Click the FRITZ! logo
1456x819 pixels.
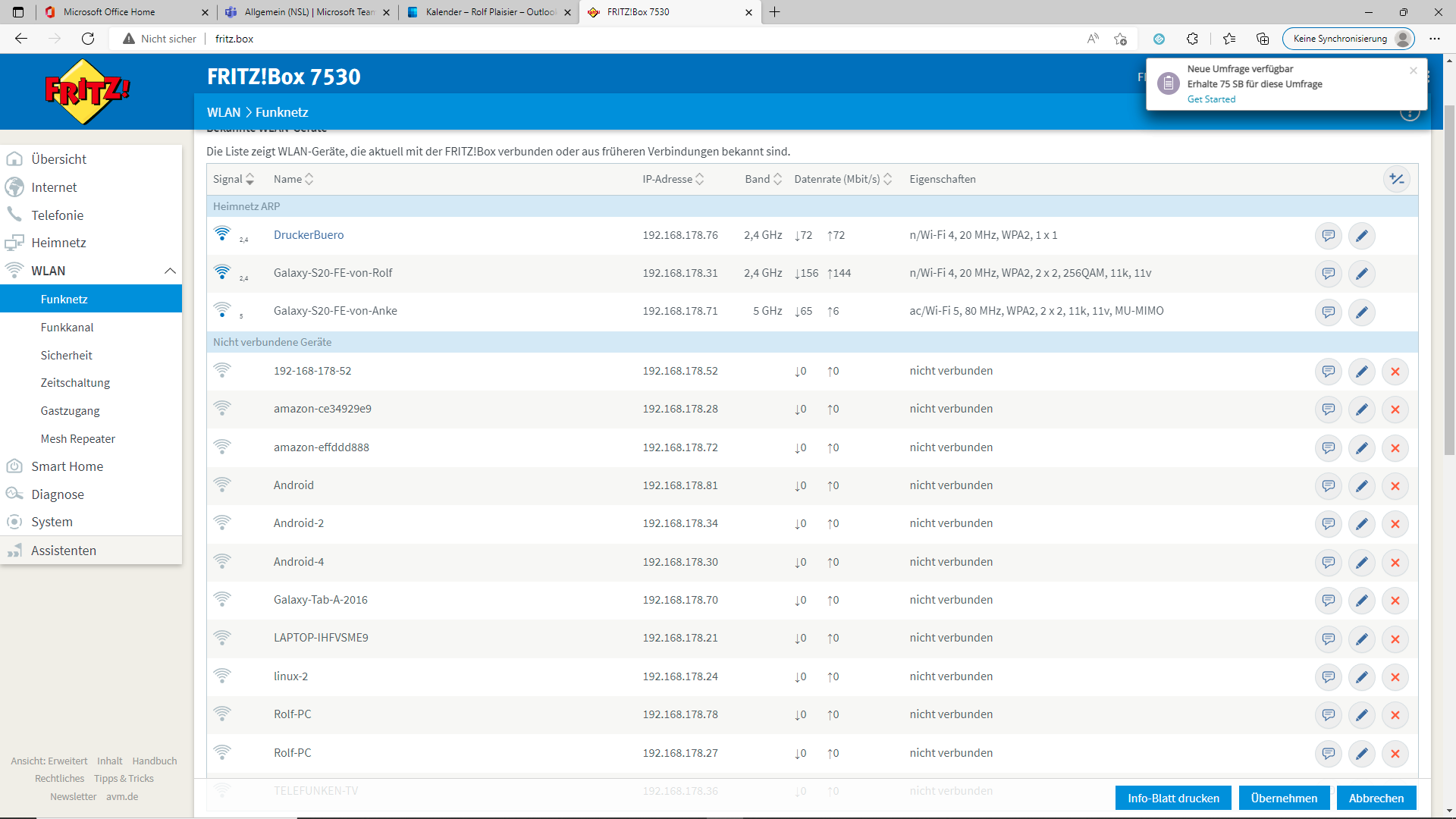point(87,92)
